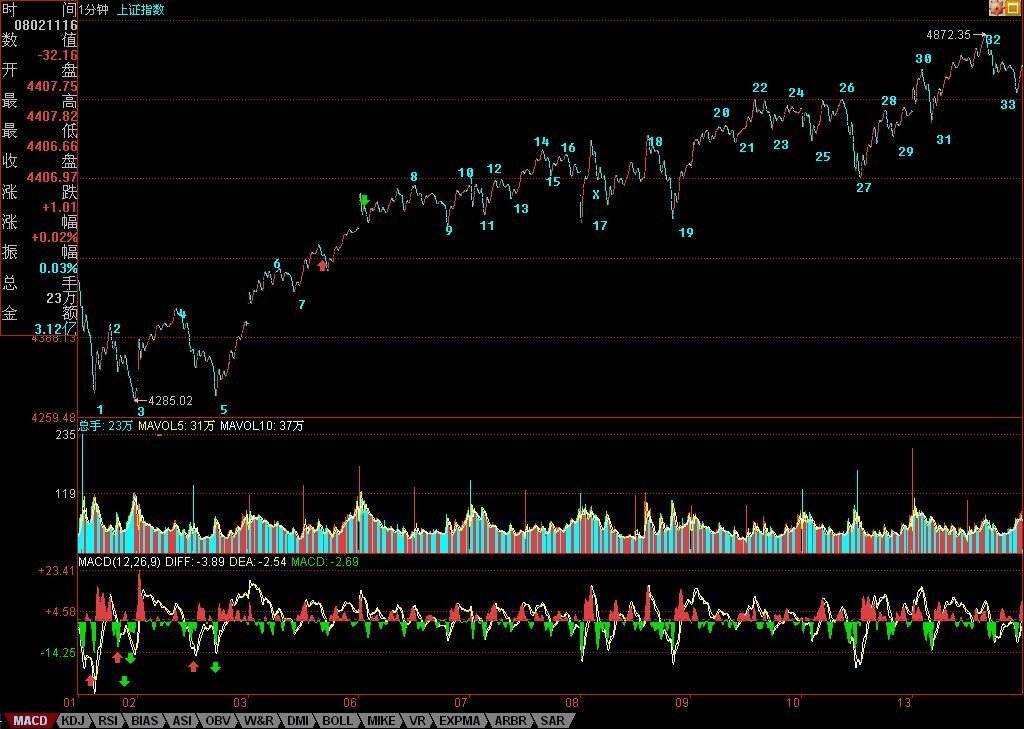Click the red flower icon in top-right corner
This screenshot has width=1024, height=729.
click(x=997, y=8)
